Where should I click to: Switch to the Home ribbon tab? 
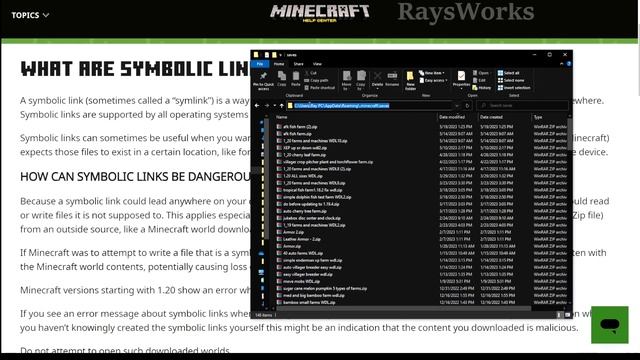tap(279, 64)
